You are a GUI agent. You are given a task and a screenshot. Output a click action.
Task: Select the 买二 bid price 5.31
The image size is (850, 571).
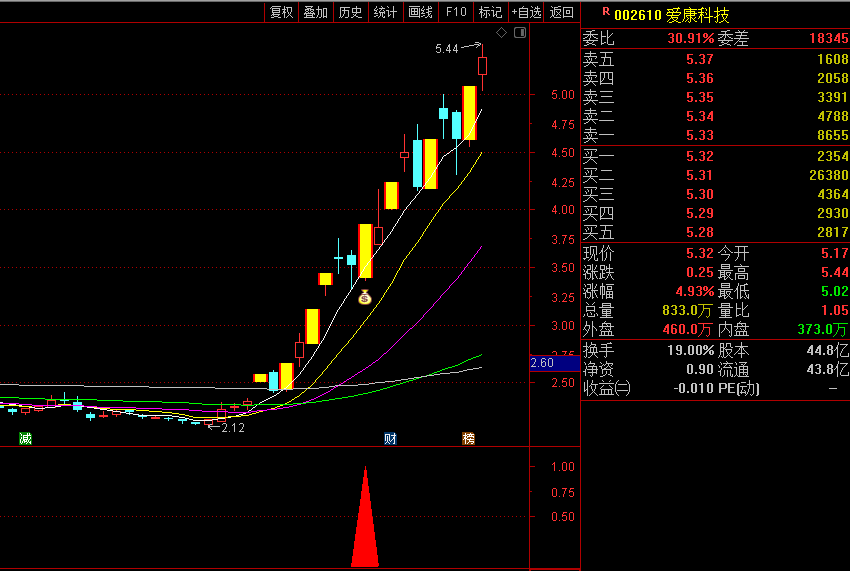(700, 175)
